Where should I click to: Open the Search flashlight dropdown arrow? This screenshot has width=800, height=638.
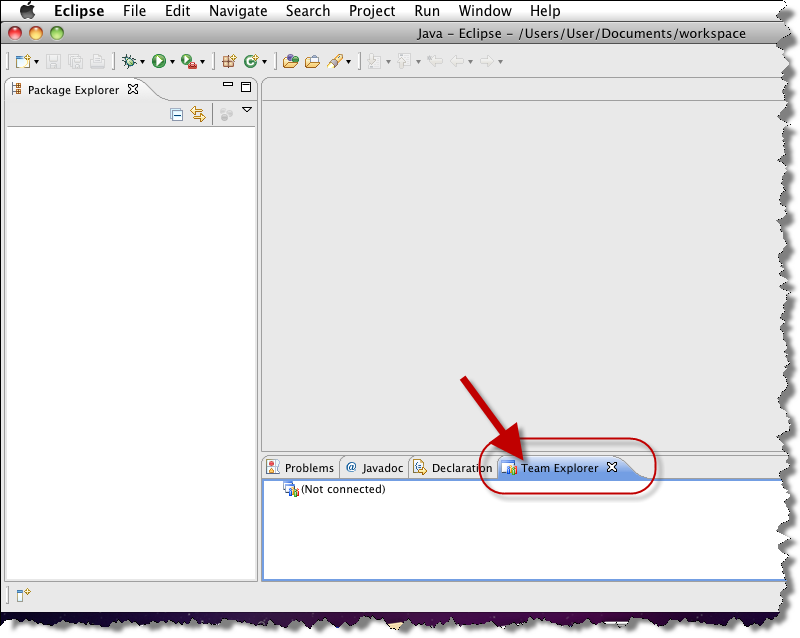point(348,62)
